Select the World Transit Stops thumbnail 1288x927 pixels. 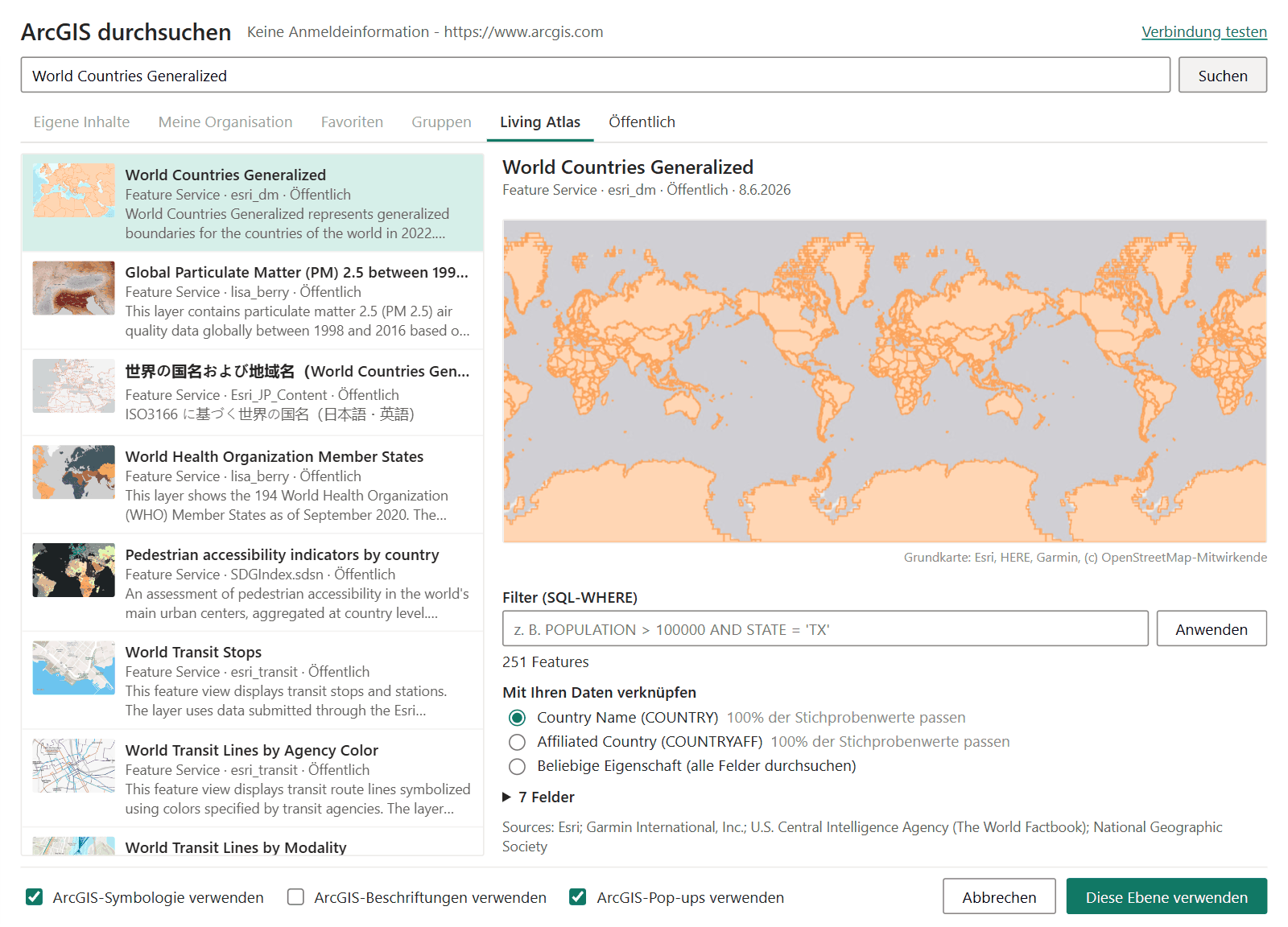tap(74, 668)
